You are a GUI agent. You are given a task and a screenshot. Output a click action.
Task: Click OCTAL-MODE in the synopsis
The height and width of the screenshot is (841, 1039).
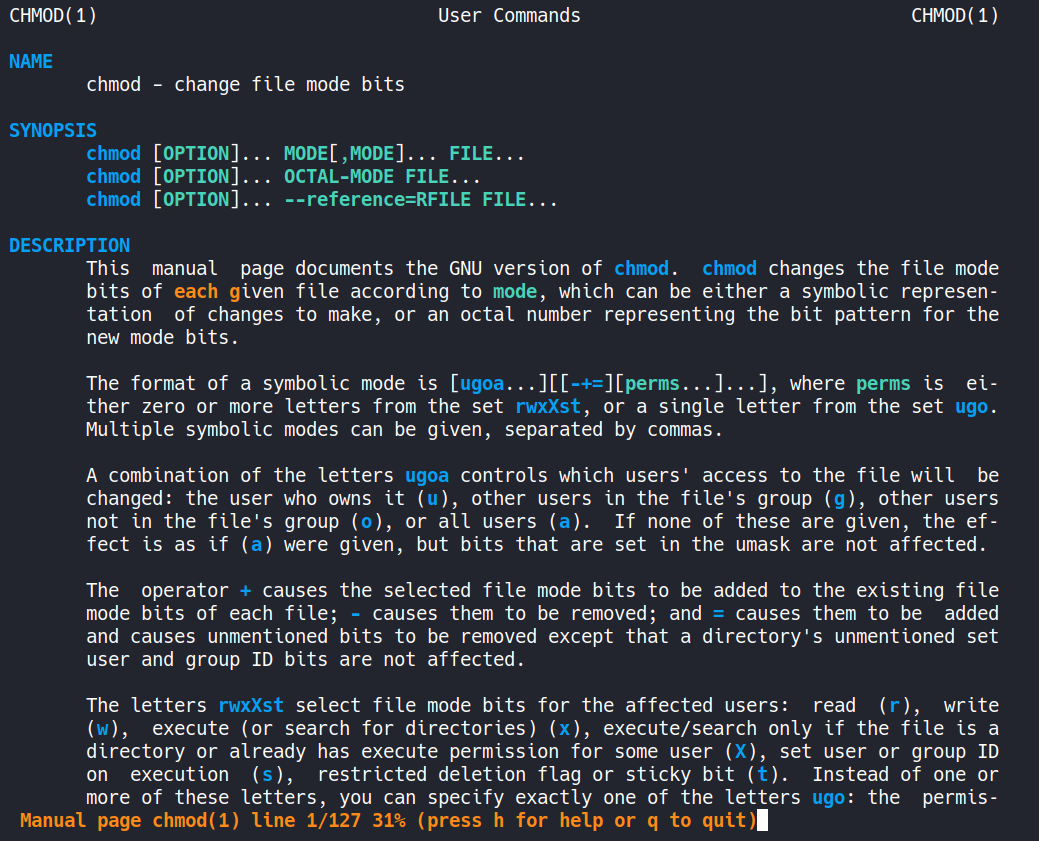[x=339, y=176]
